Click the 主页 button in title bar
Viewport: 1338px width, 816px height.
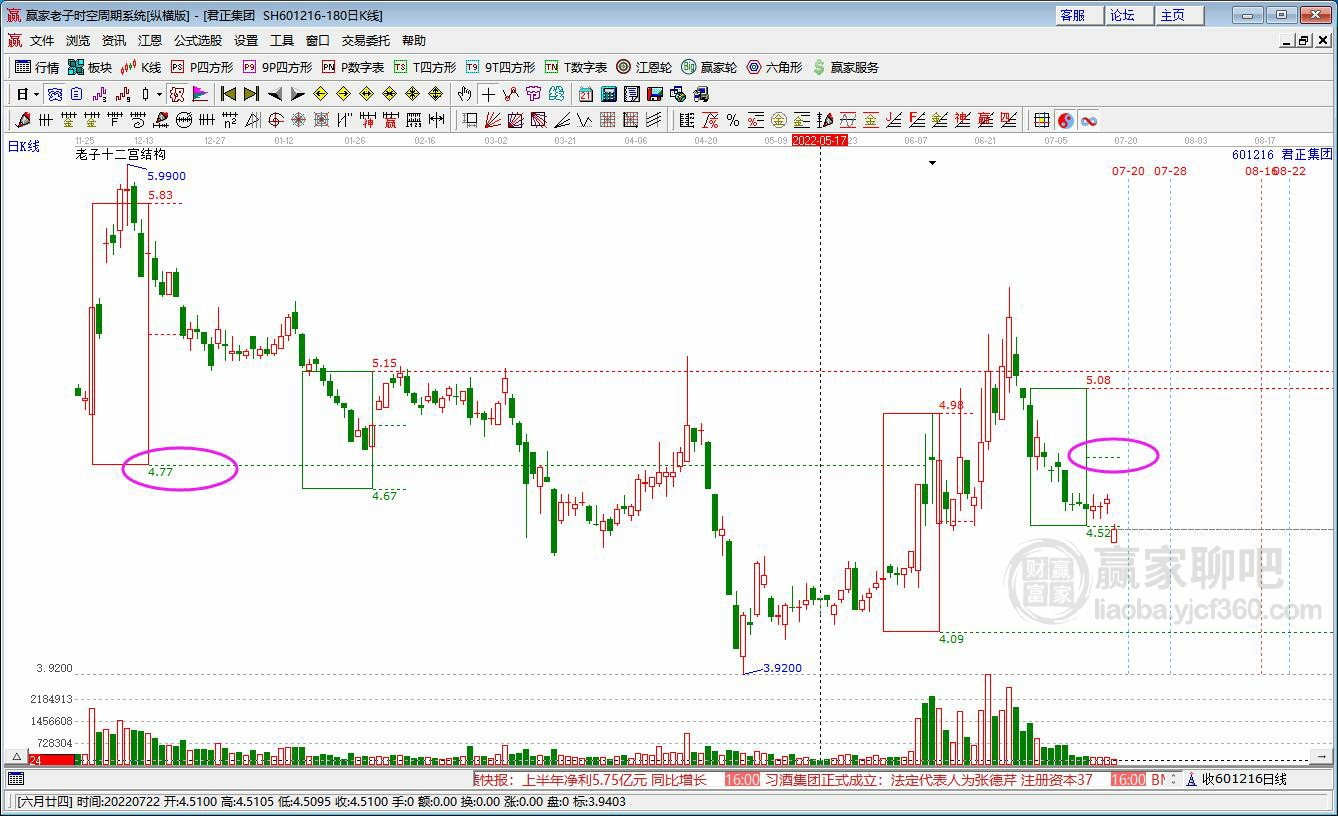coord(1180,15)
